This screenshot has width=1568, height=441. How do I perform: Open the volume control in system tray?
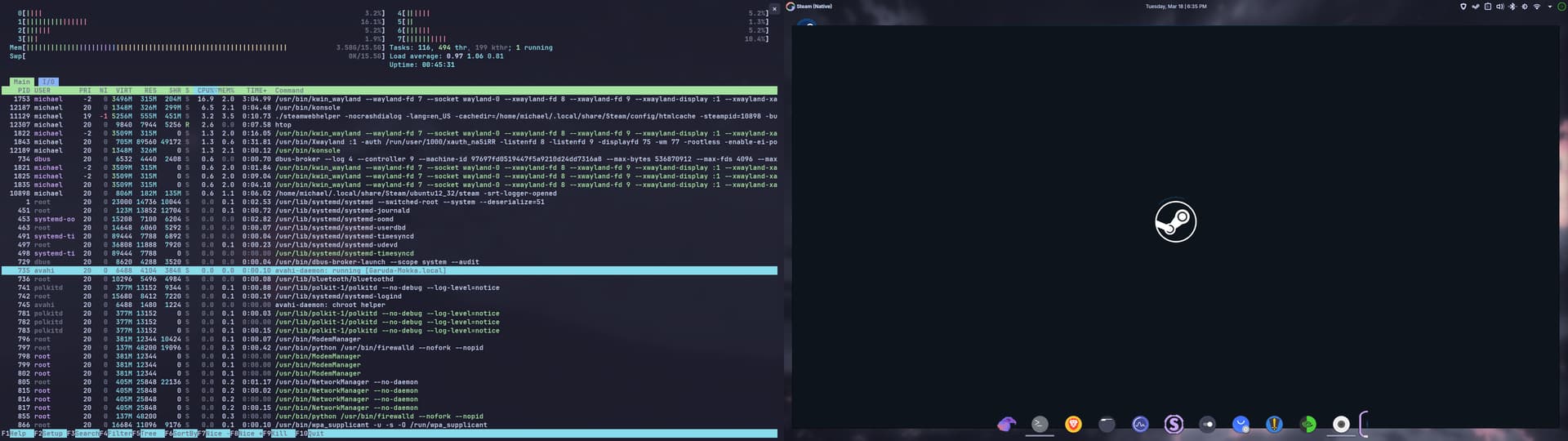pos(1499,7)
